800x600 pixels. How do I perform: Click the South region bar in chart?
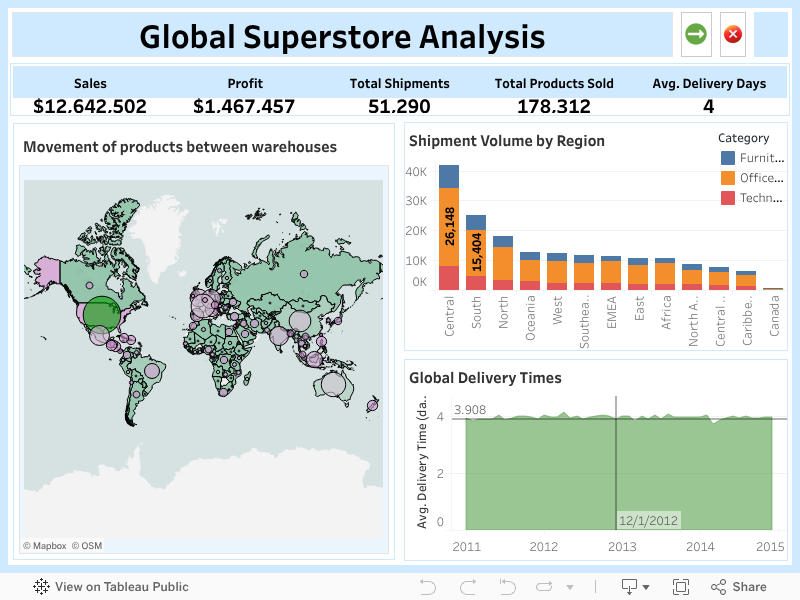coord(476,252)
